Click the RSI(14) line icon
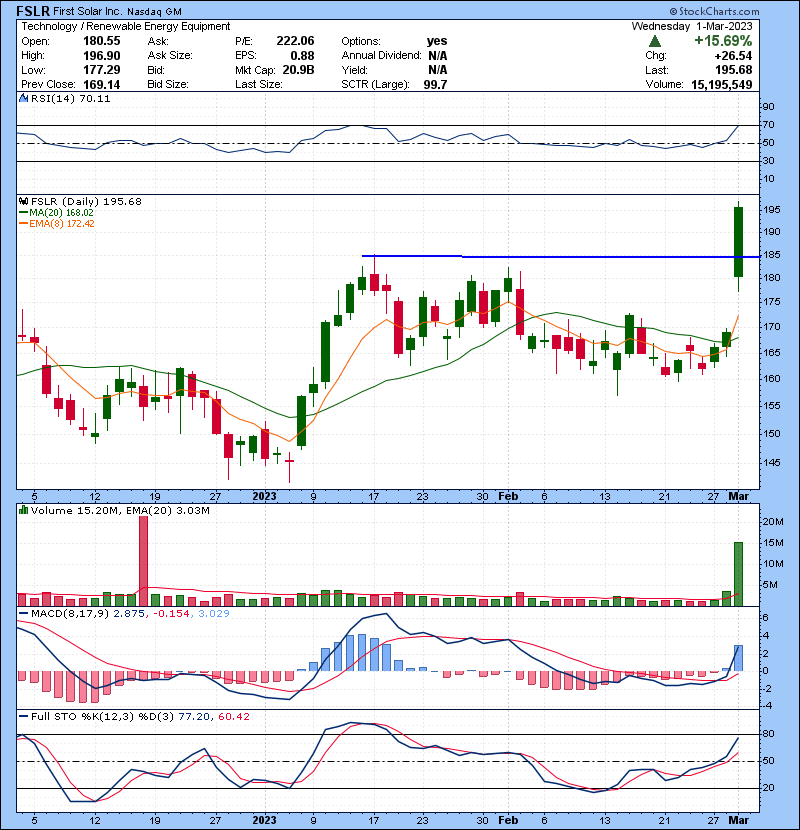 pyautogui.click(x=23, y=98)
